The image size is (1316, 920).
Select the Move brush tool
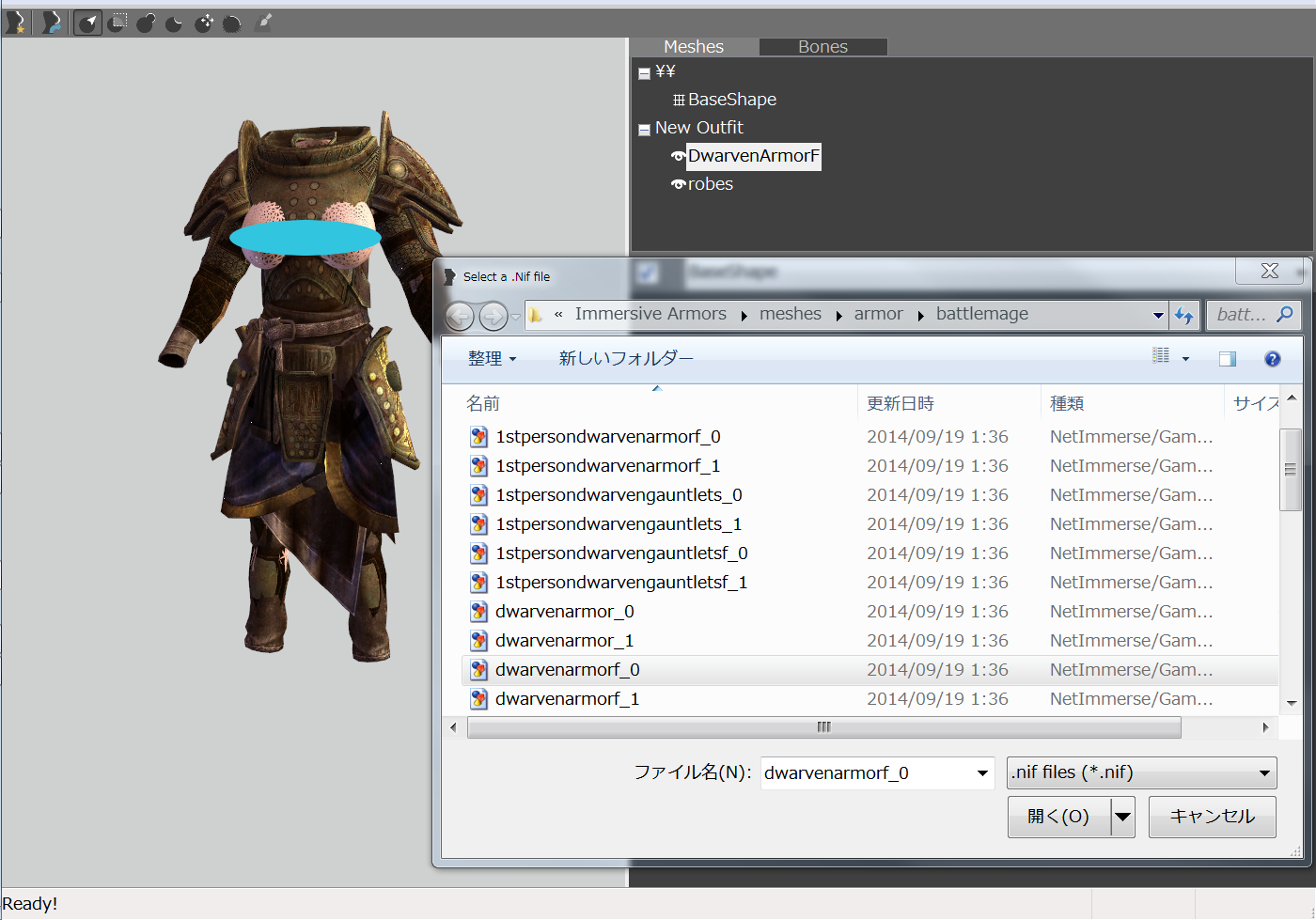[x=204, y=23]
